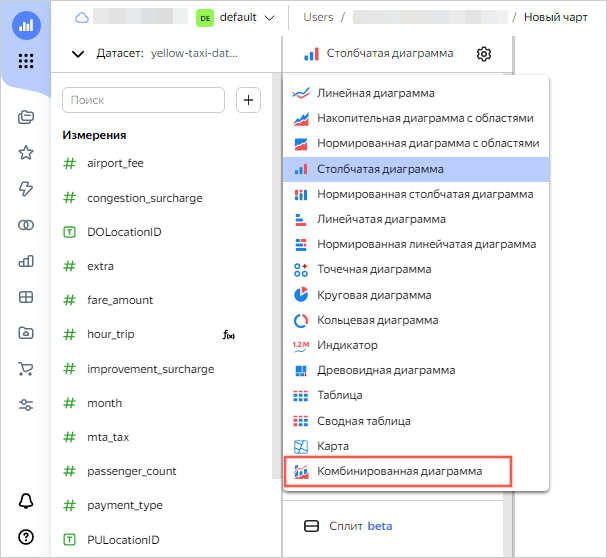This screenshot has height=558, width=607.
Task: Open Favorites star in sidebar
Action: (27, 153)
